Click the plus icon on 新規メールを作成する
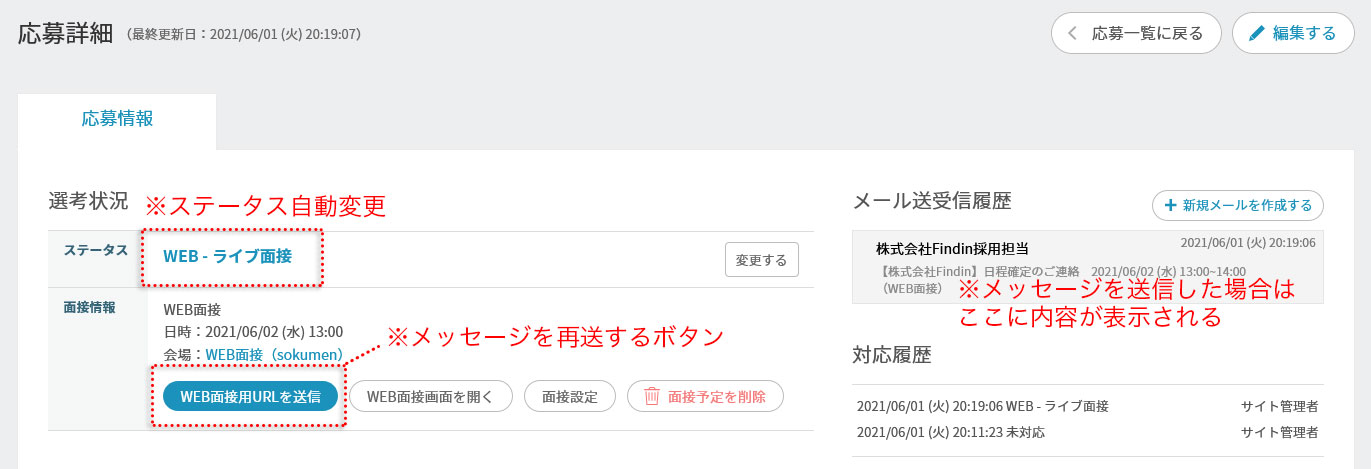 pos(1171,205)
